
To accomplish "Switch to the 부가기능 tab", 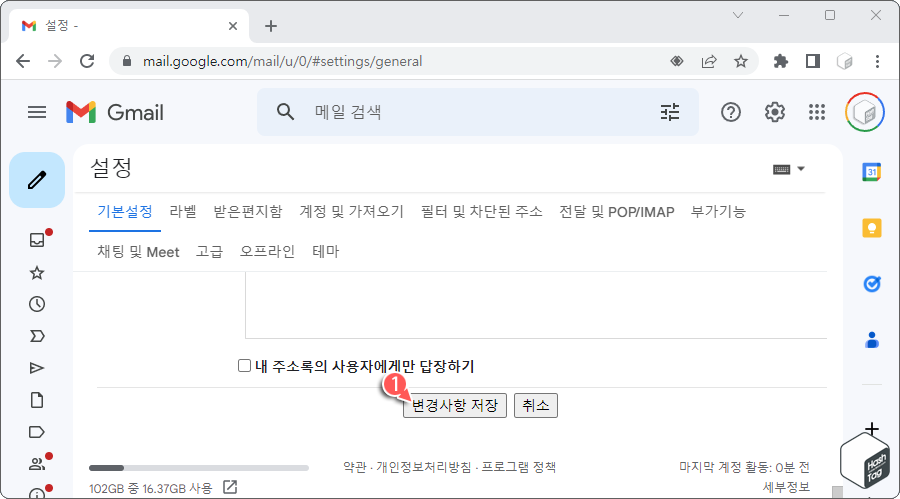I will (718, 212).
